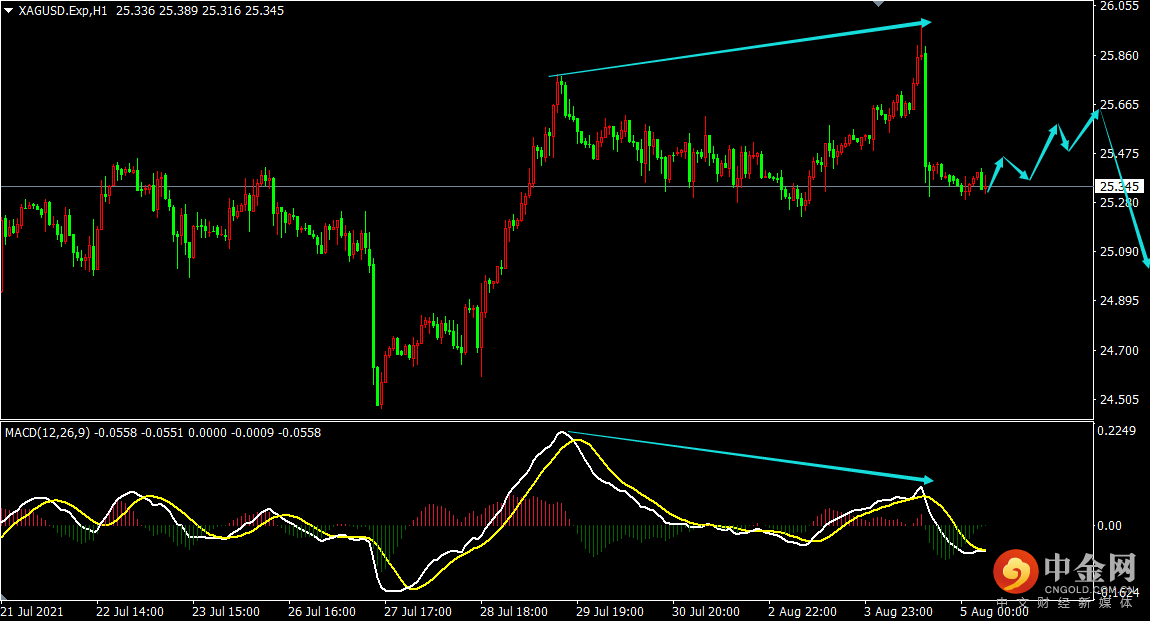
Task: Click the 24.700 price axis label
Action: pos(1119,350)
